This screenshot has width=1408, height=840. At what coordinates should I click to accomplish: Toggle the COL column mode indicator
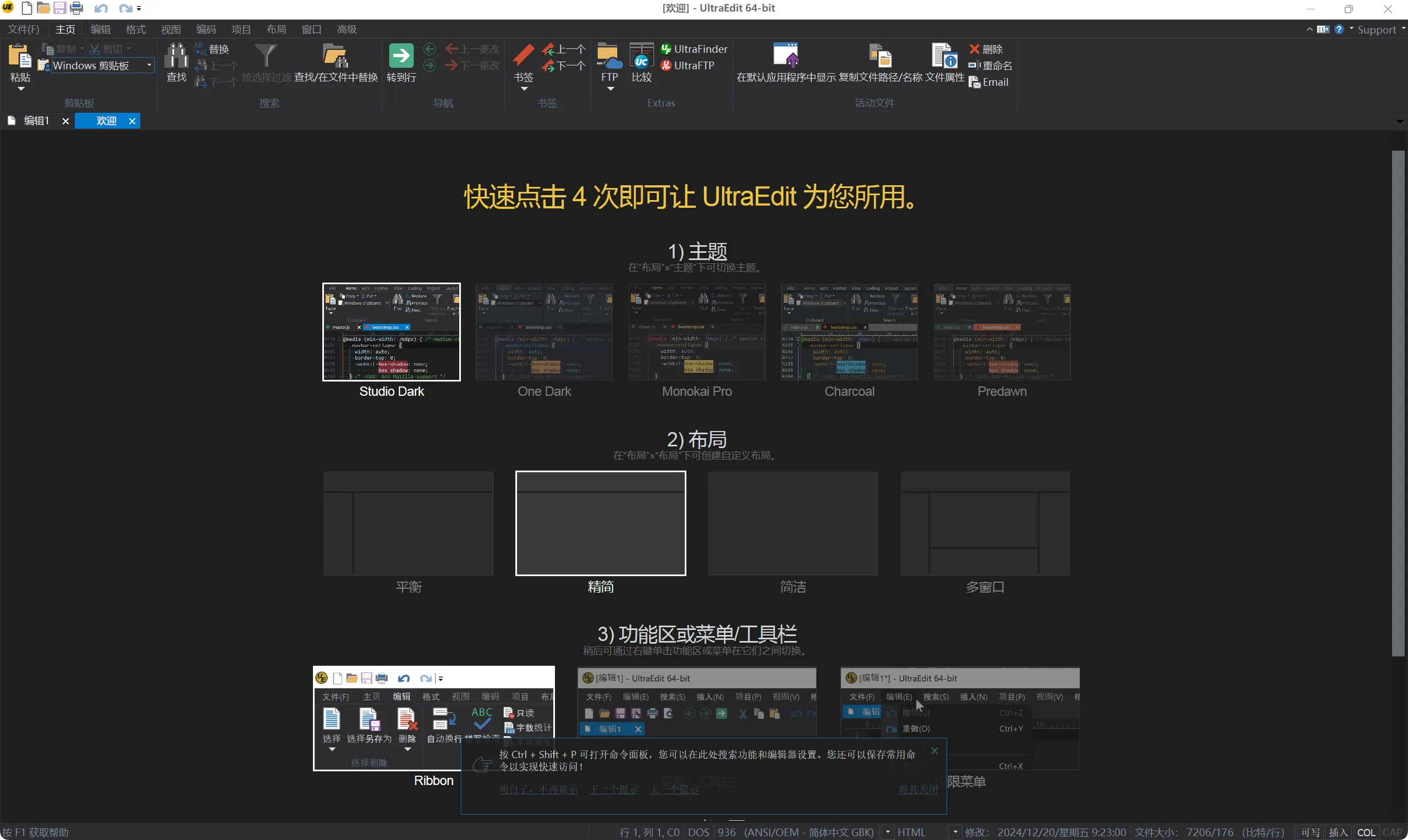tap(1366, 832)
